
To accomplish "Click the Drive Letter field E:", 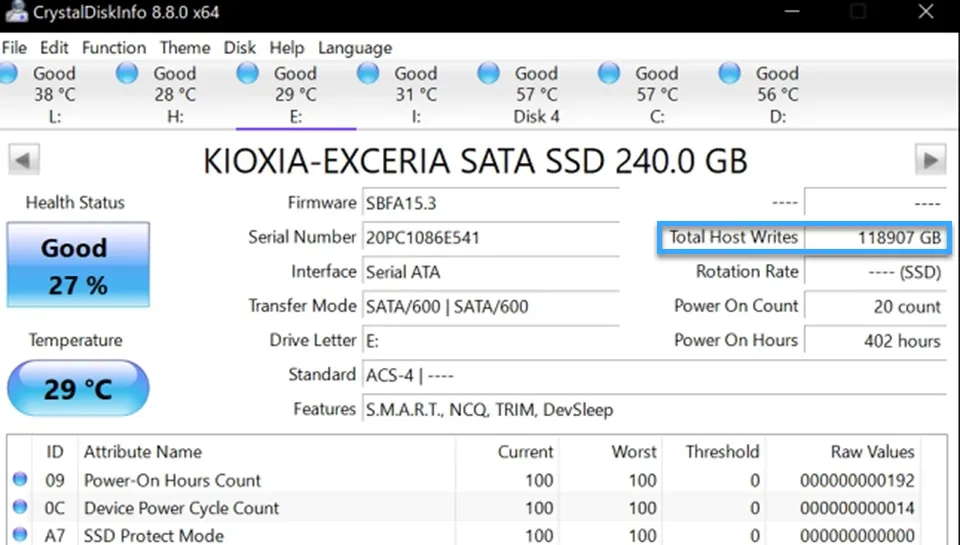I will 491,341.
